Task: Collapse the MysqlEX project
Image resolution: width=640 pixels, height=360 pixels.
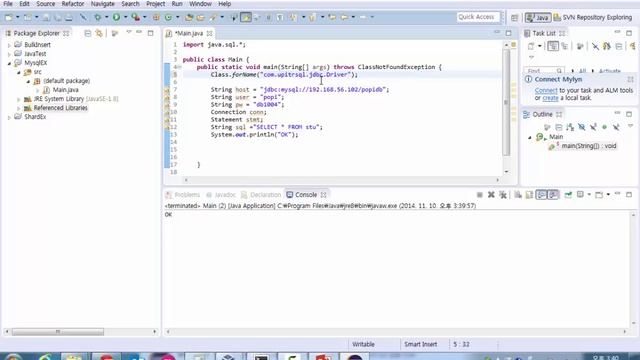Action: 9,63
